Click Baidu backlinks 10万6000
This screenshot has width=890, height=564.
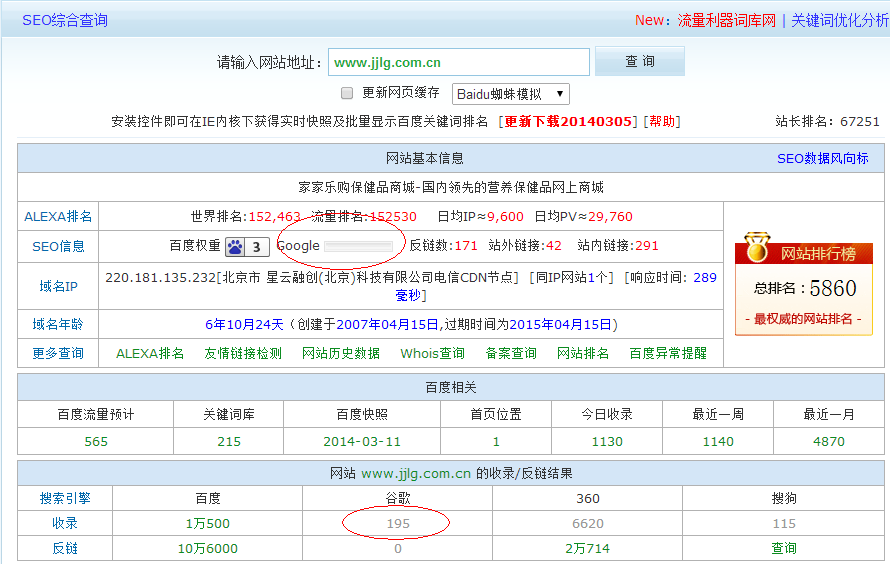208,548
